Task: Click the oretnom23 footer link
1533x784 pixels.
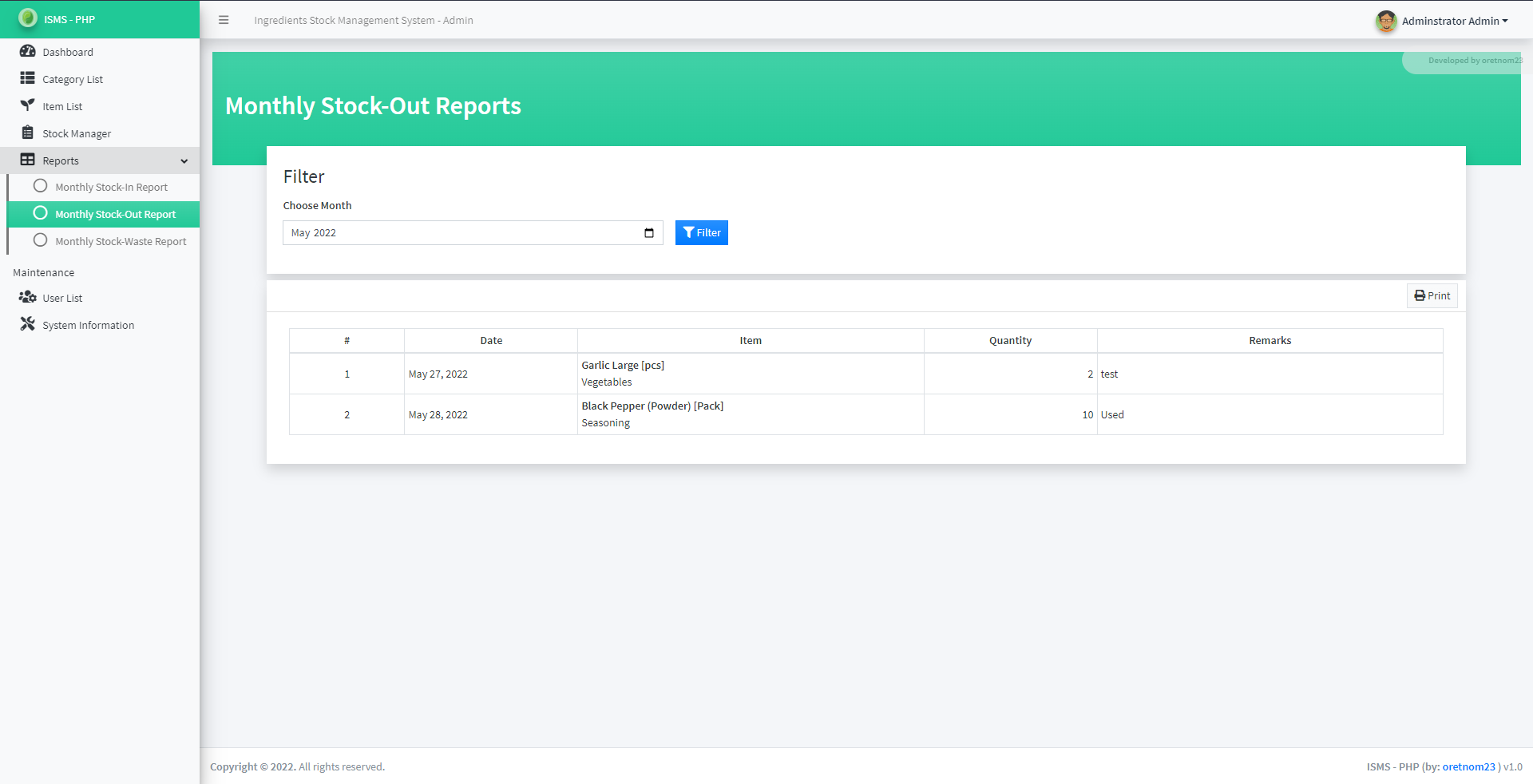Action: 1468,766
